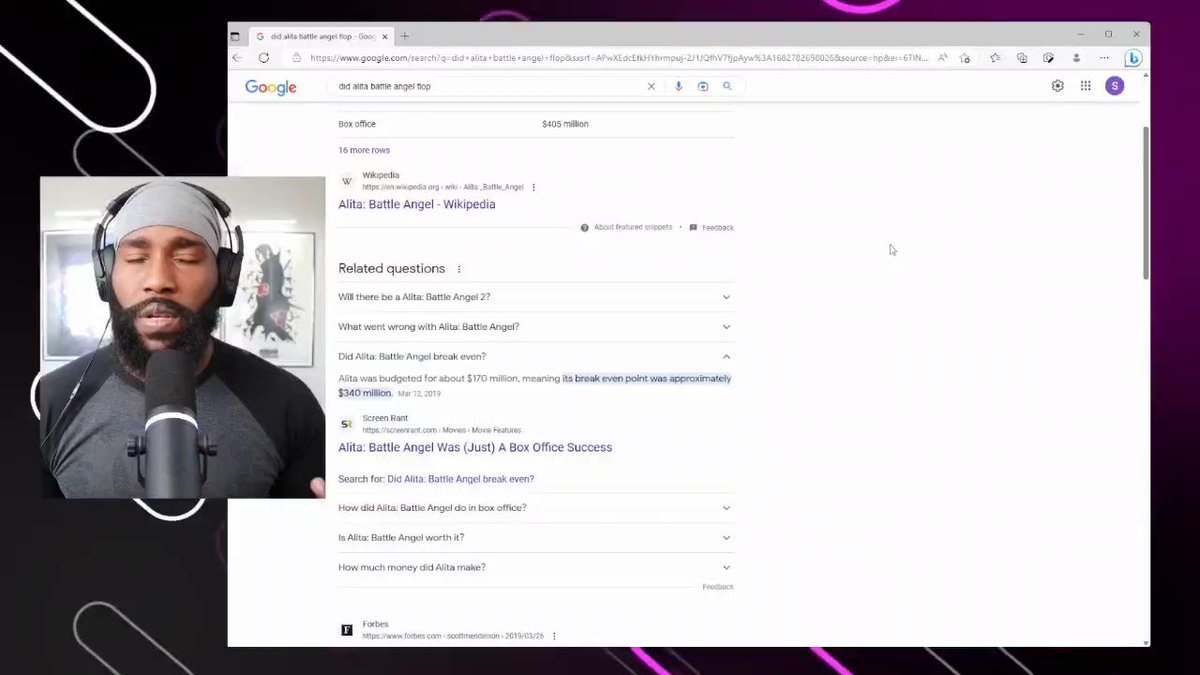Screen dimensions: 1200x675
Task: Open 'Alita: Battle Angel Was (Just) A Box Office Success'
Action: [475, 447]
